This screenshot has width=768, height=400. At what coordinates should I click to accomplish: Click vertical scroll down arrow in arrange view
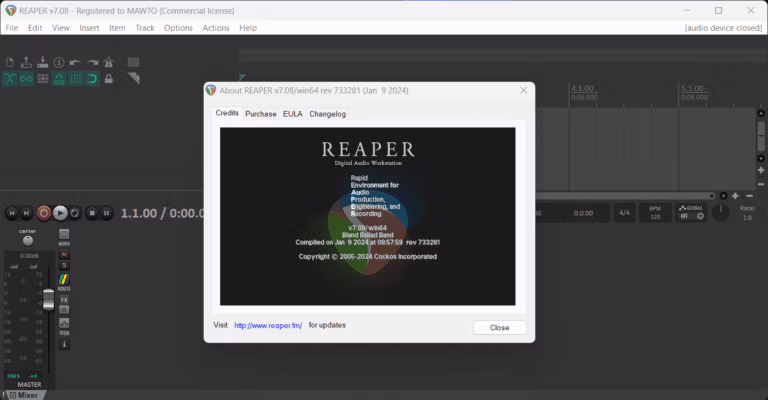761,158
